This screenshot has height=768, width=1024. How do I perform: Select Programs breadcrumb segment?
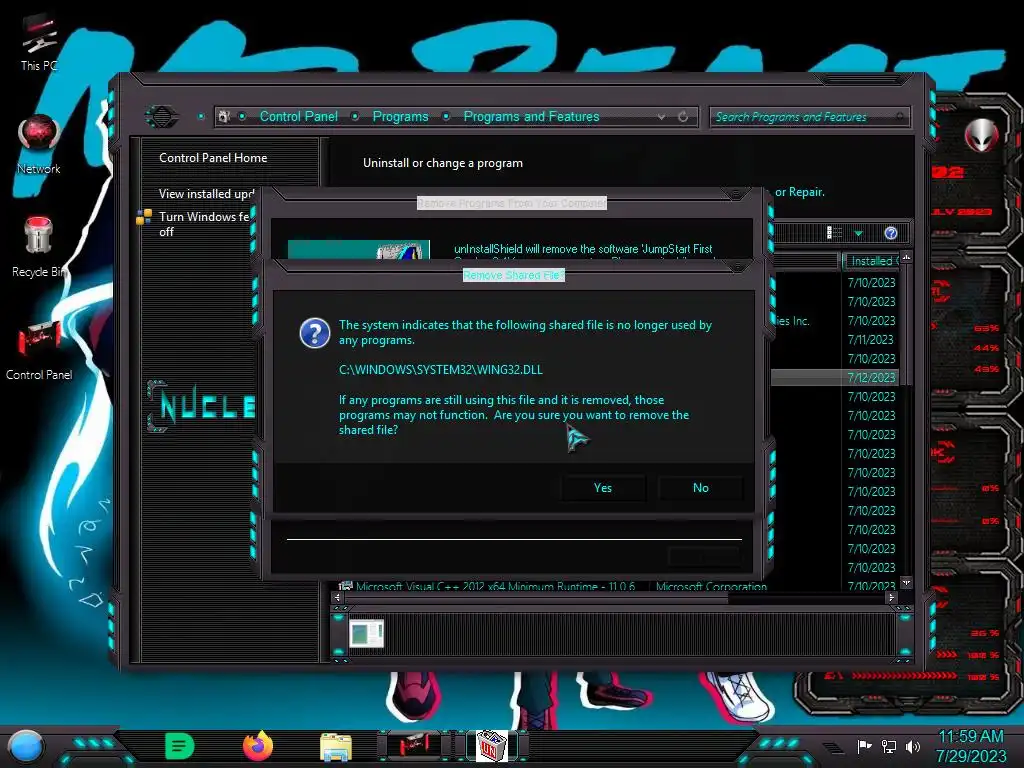[x=400, y=116]
